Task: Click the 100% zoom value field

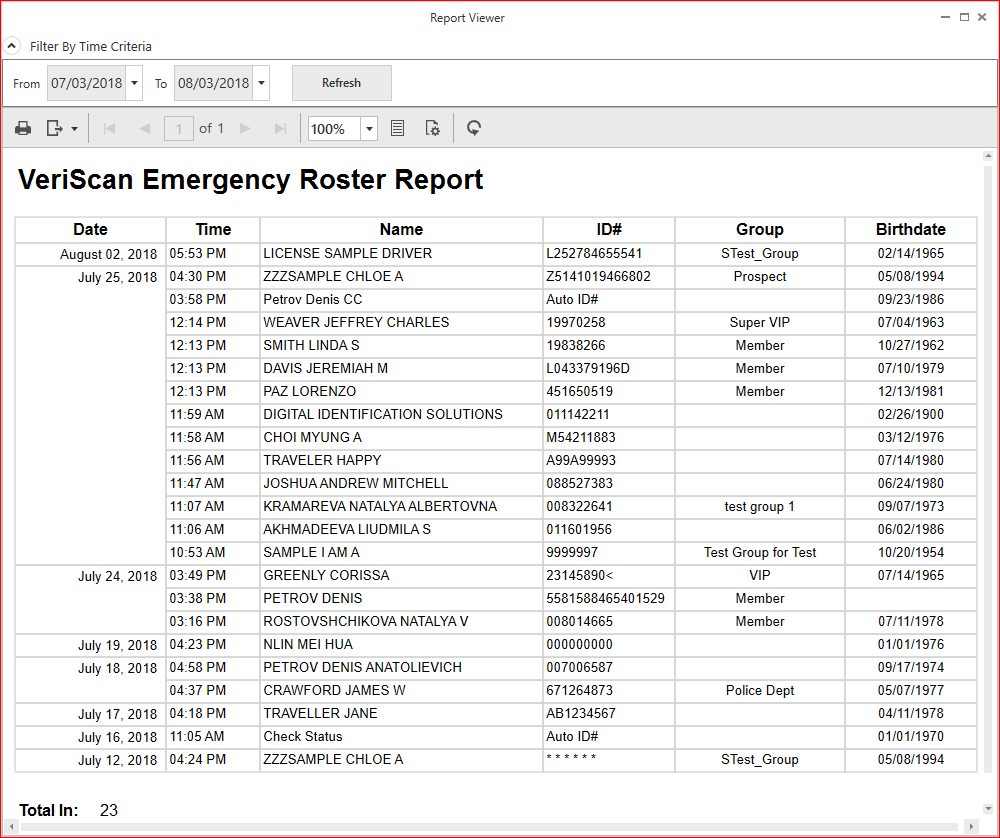Action: tap(334, 129)
